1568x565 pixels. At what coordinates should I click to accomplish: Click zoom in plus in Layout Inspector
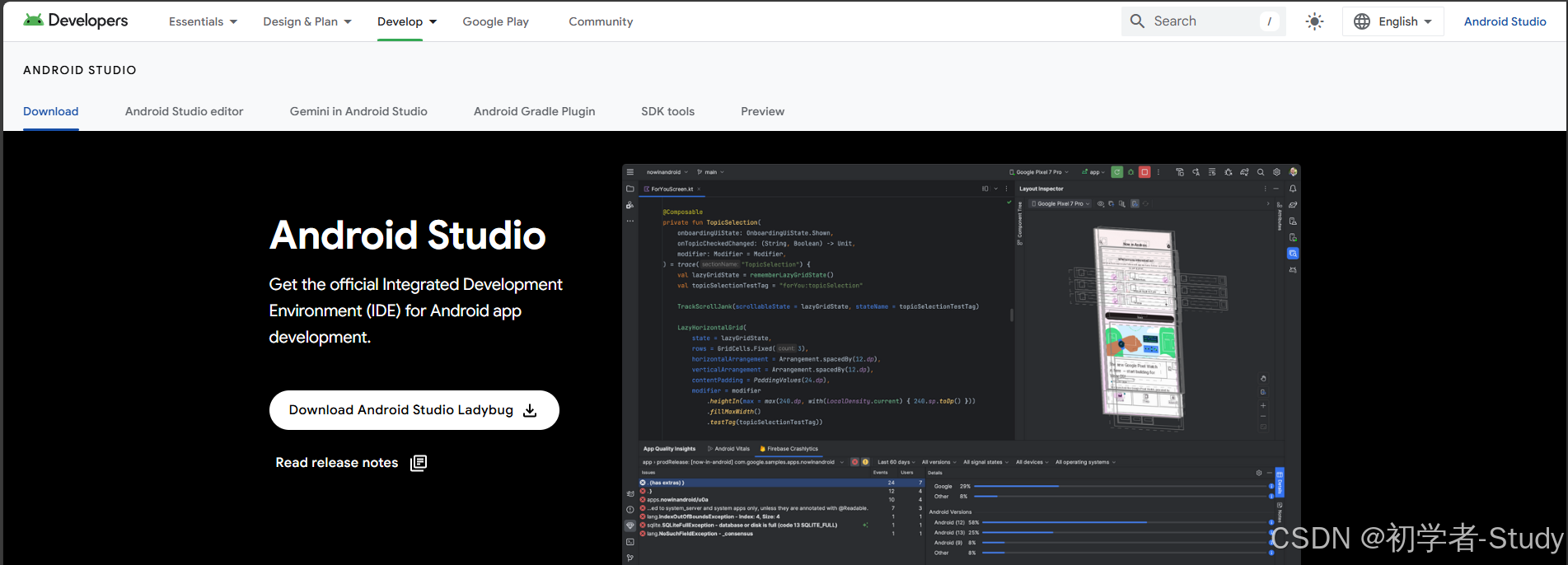1263,405
